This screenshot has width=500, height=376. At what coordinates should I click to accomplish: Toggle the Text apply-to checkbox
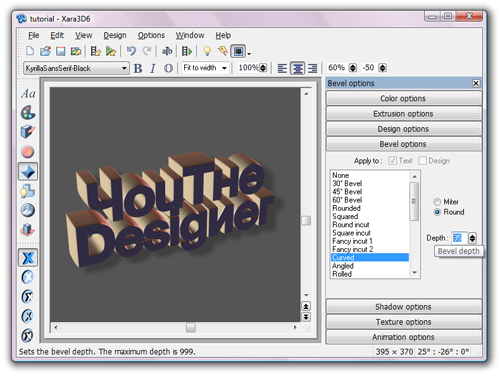(x=392, y=161)
